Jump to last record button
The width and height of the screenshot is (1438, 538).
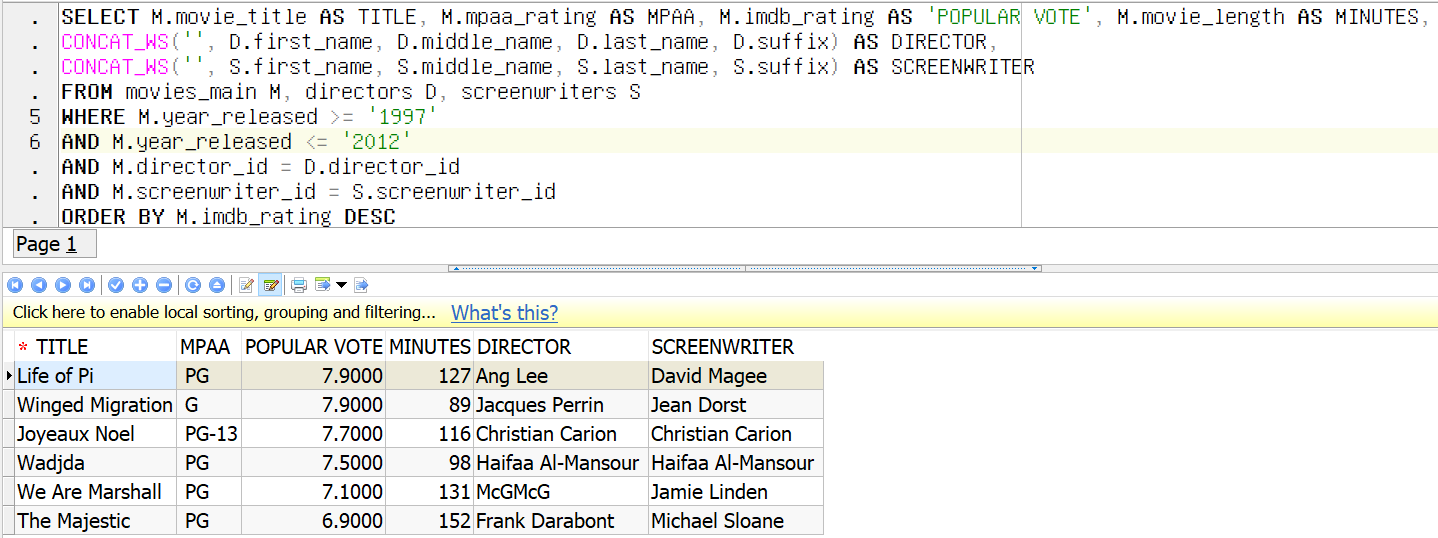pos(87,285)
